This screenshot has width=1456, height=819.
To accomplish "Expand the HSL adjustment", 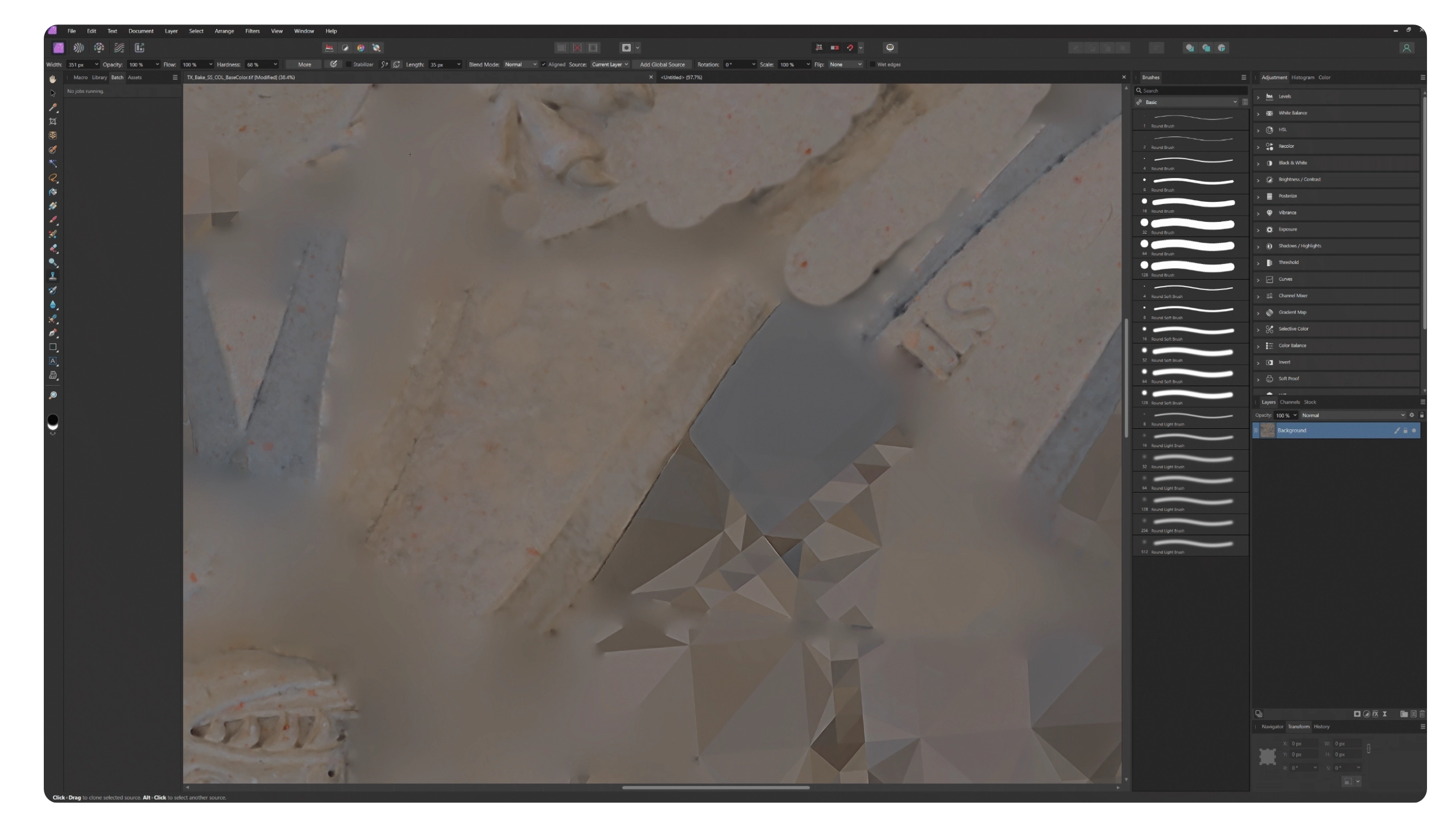I will click(x=1258, y=130).
